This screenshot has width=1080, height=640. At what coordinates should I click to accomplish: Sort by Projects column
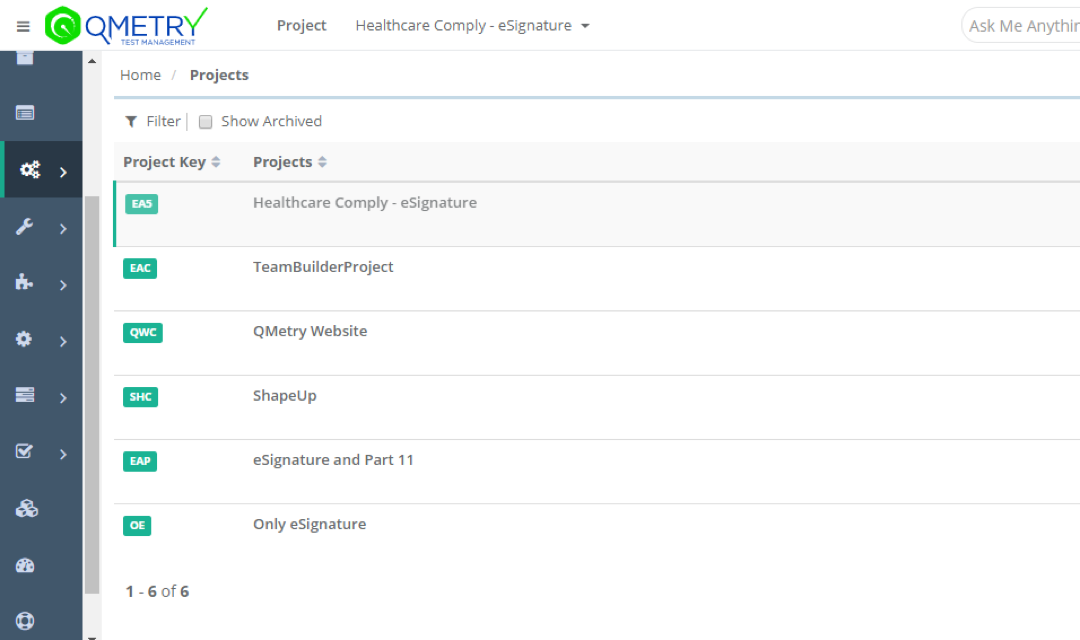(x=290, y=162)
